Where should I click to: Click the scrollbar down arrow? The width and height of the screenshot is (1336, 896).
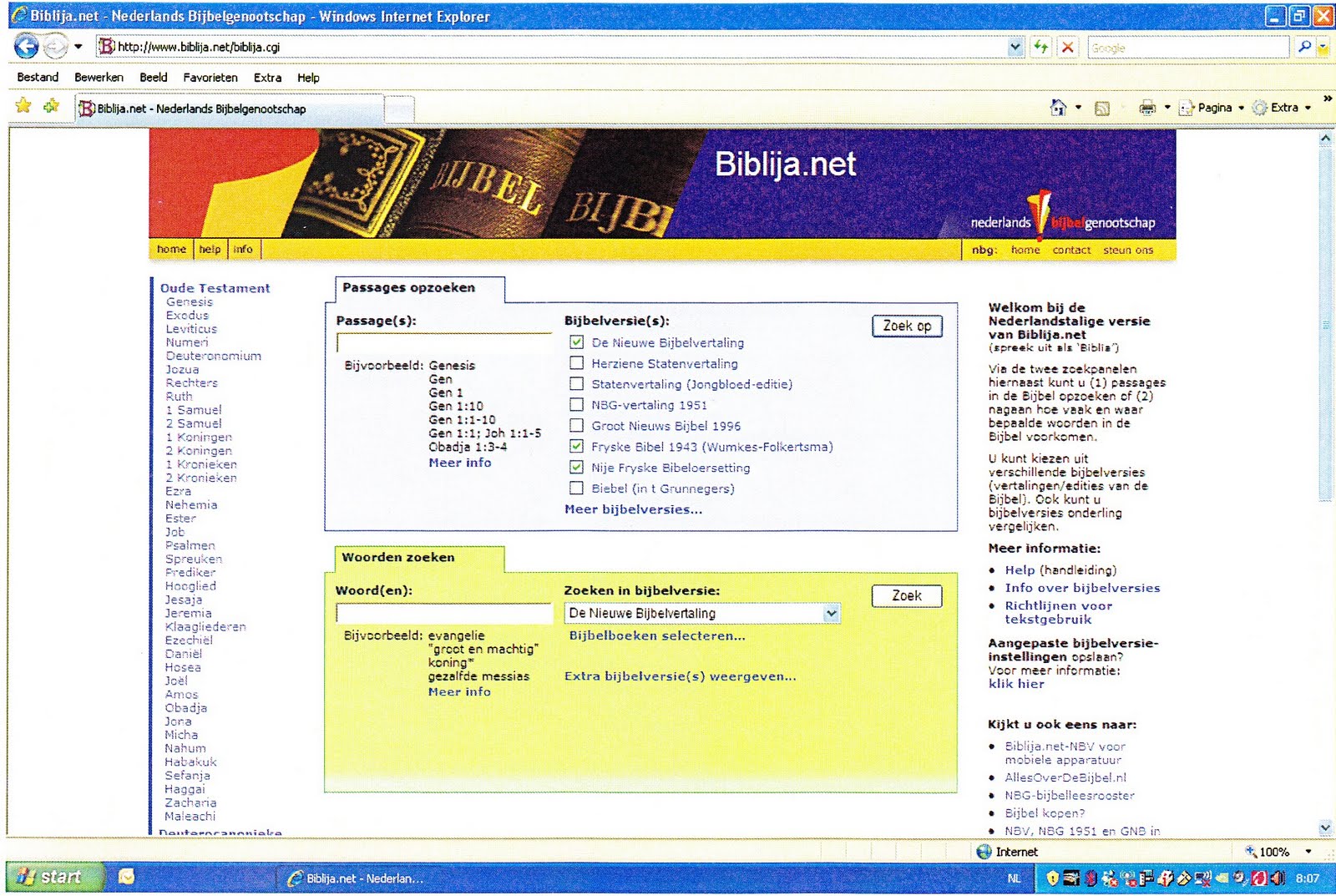coord(1325,828)
